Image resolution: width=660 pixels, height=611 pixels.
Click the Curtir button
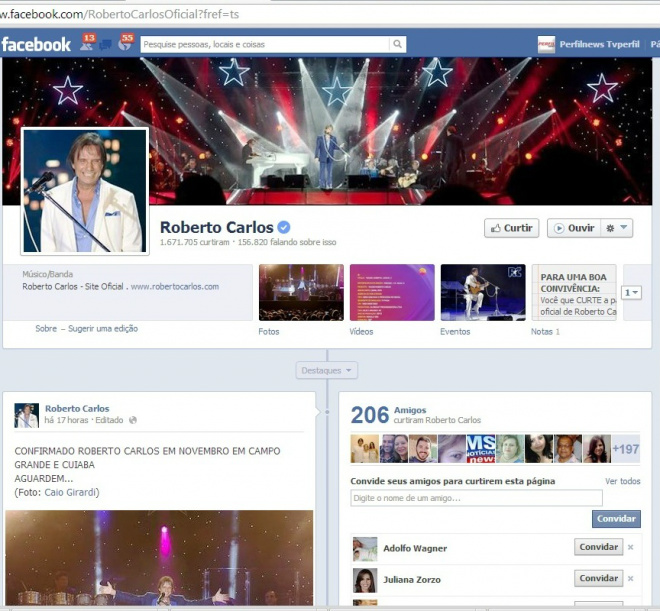[x=511, y=228]
